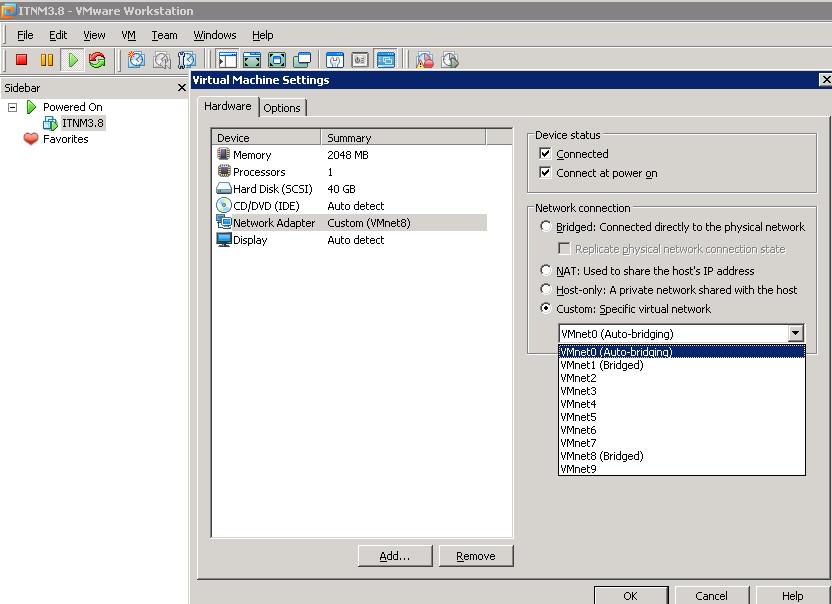This screenshot has width=832, height=604.
Task: Toggle Connect at power on checkbox
Action: [545, 173]
